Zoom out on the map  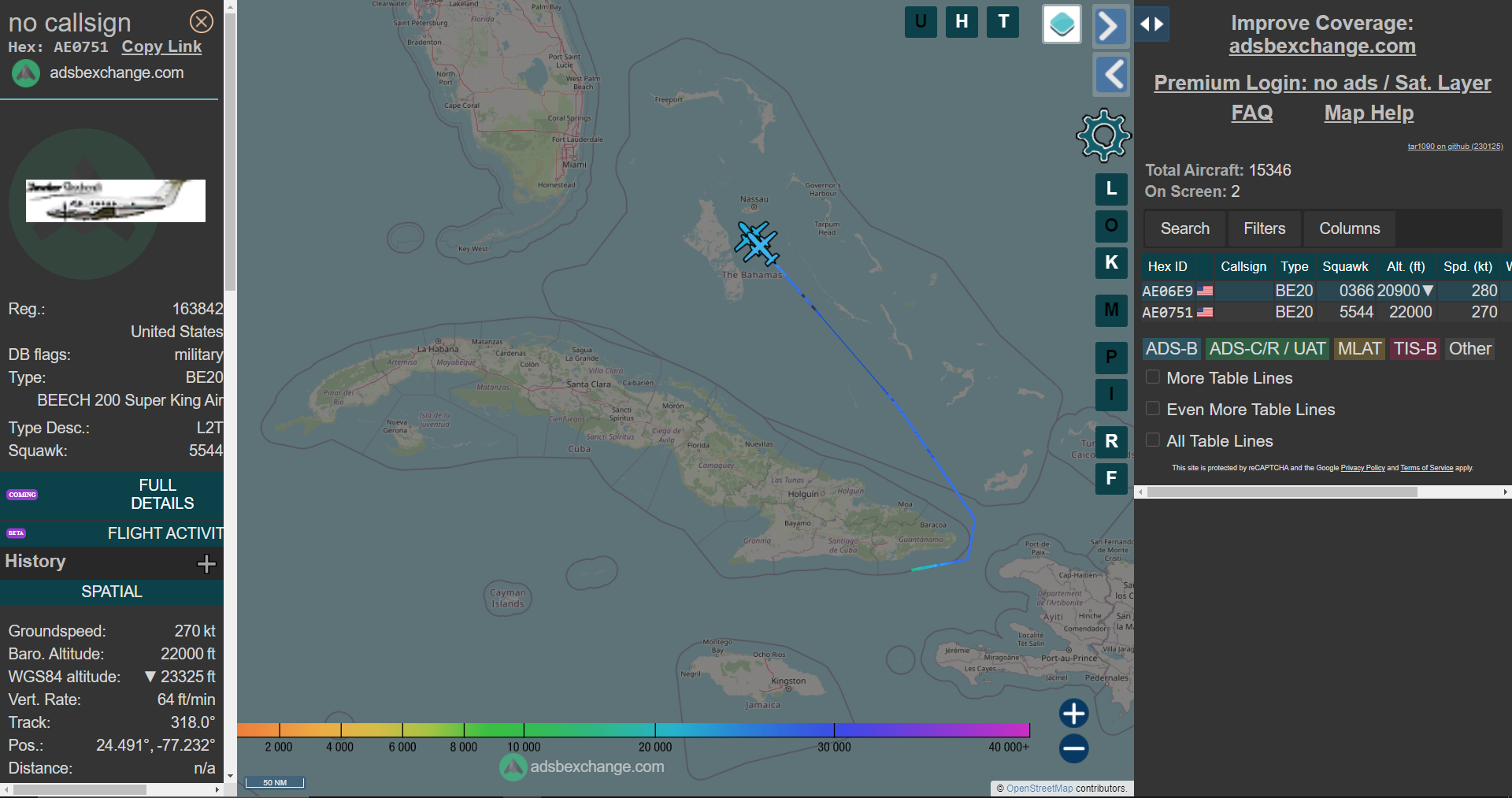pos(1073,748)
